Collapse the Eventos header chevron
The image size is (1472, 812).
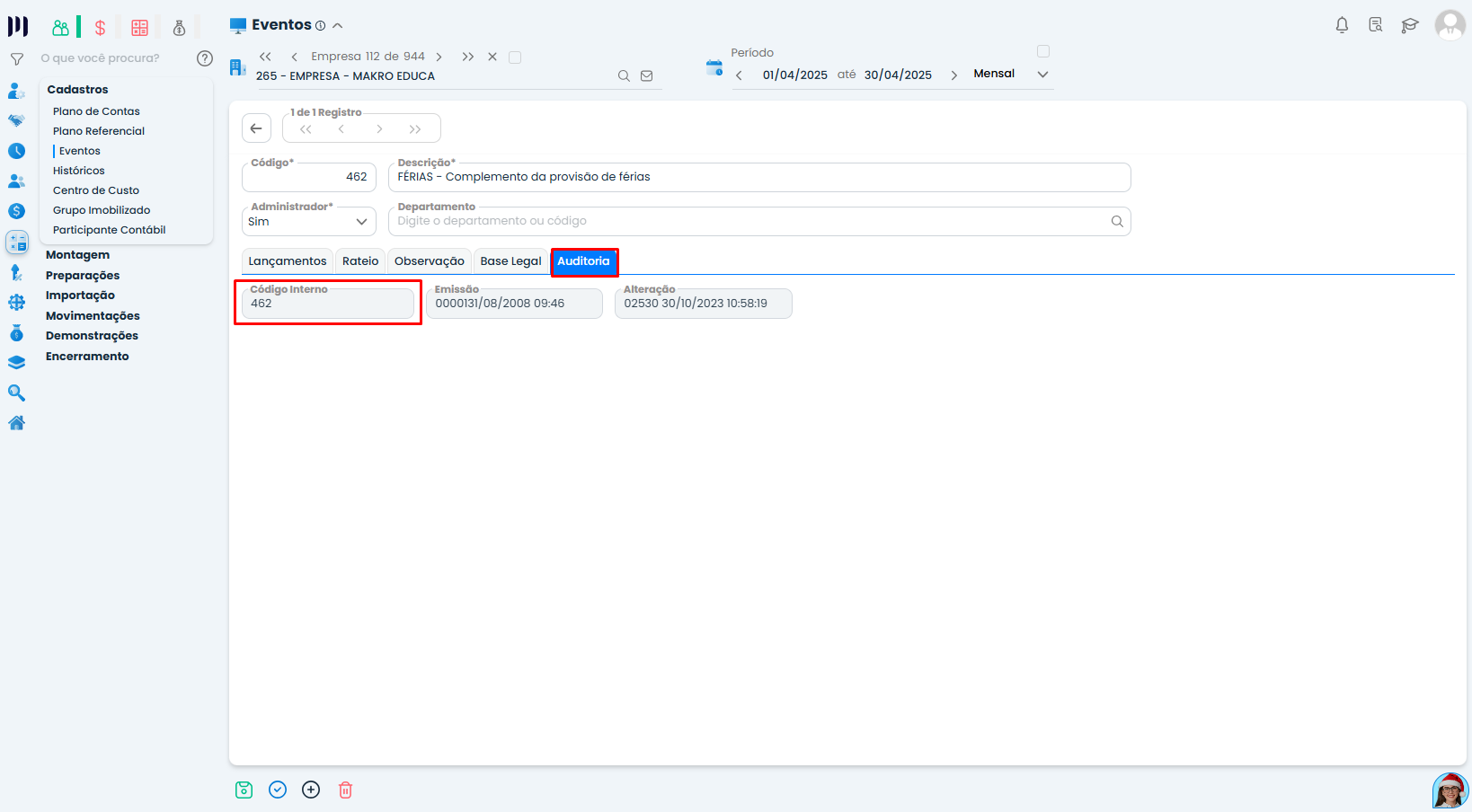pos(338,25)
